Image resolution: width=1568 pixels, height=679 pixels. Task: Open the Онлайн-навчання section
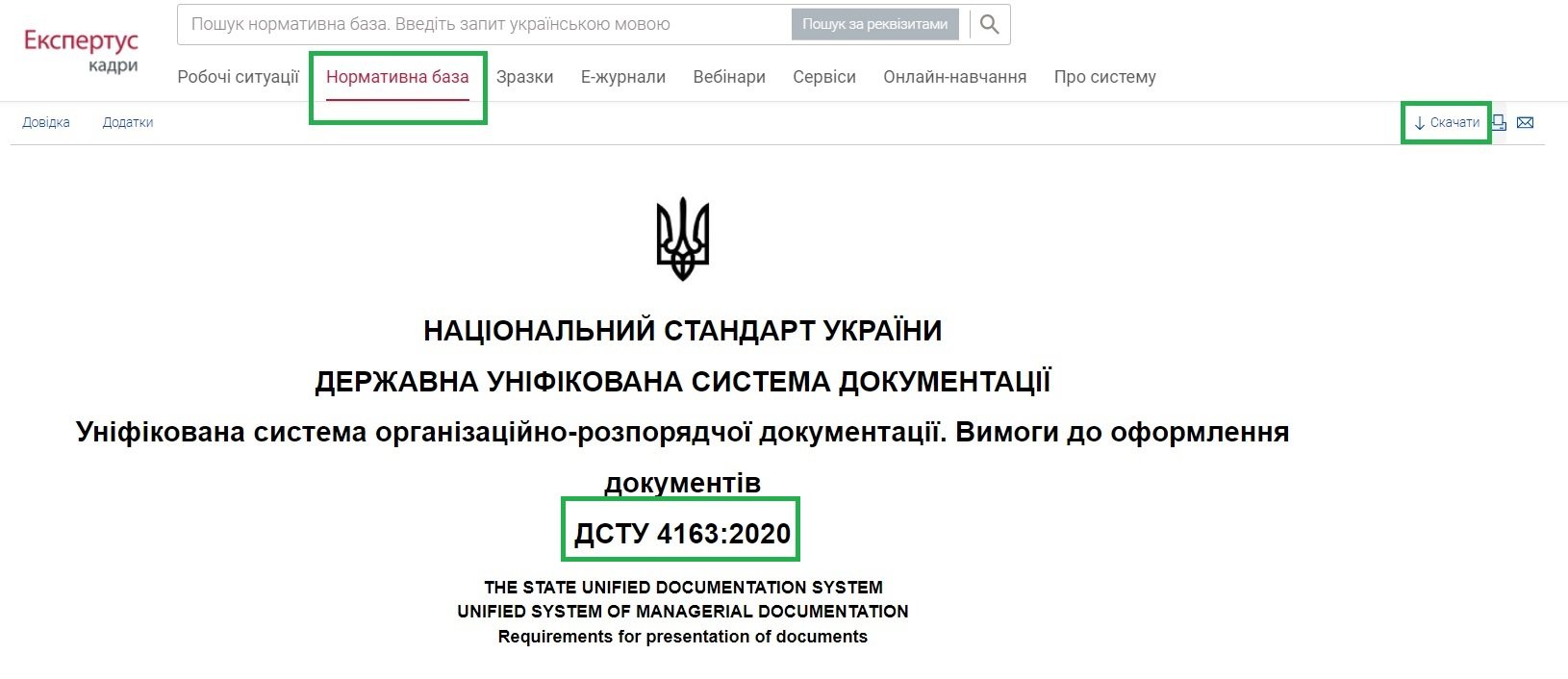pos(954,77)
